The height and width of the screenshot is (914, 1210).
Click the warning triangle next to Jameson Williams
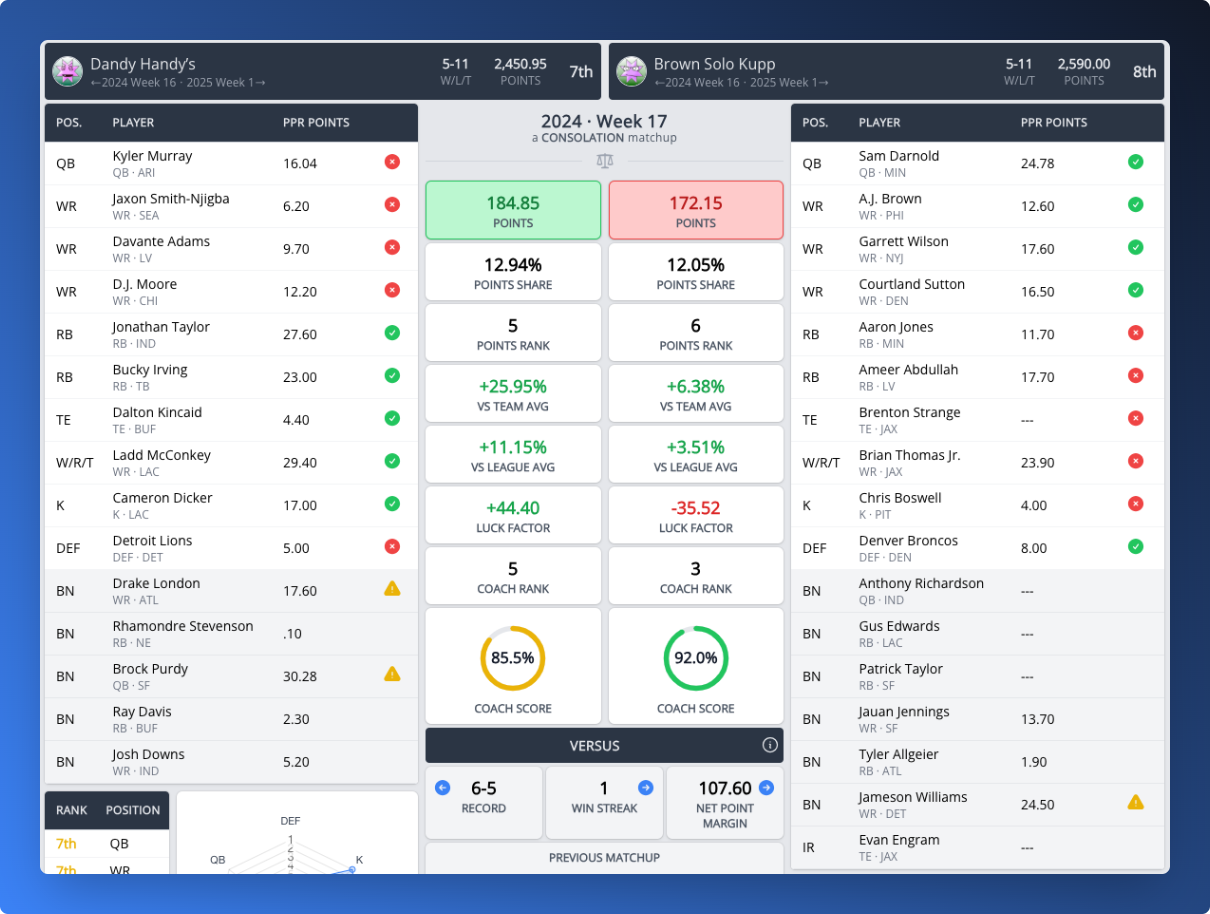pos(1136,802)
